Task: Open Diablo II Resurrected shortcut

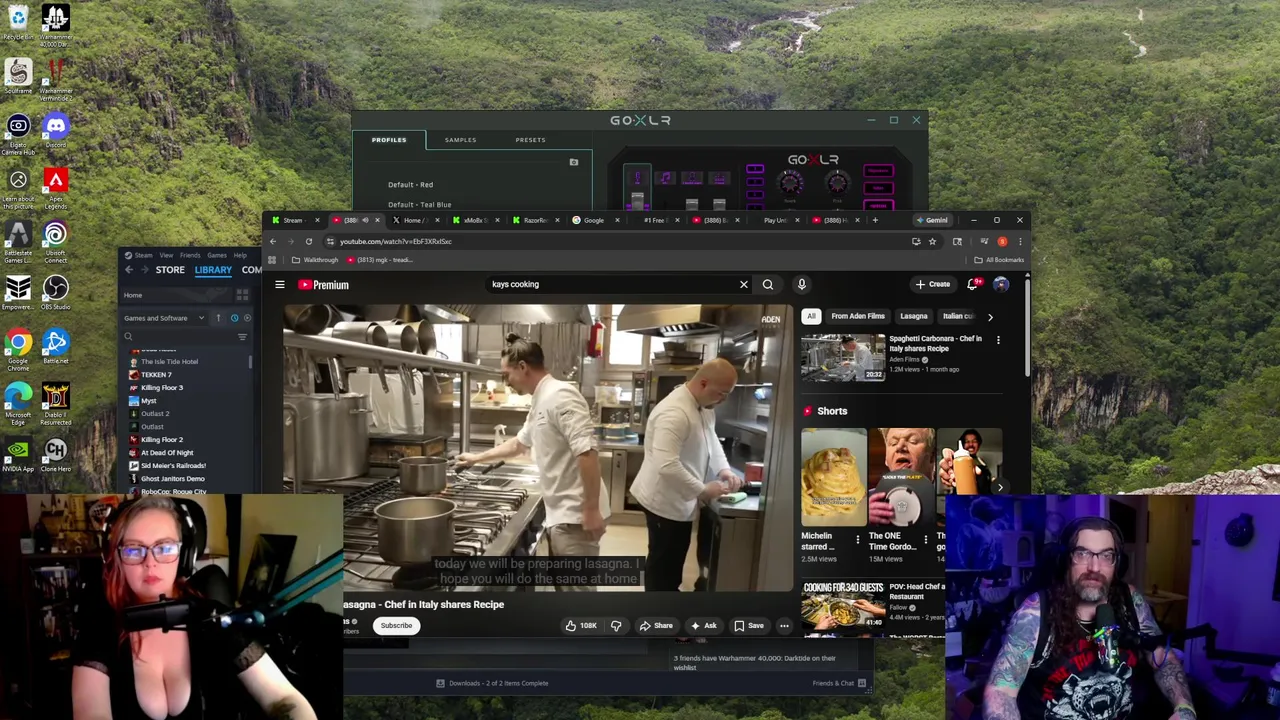Action: click(x=55, y=403)
